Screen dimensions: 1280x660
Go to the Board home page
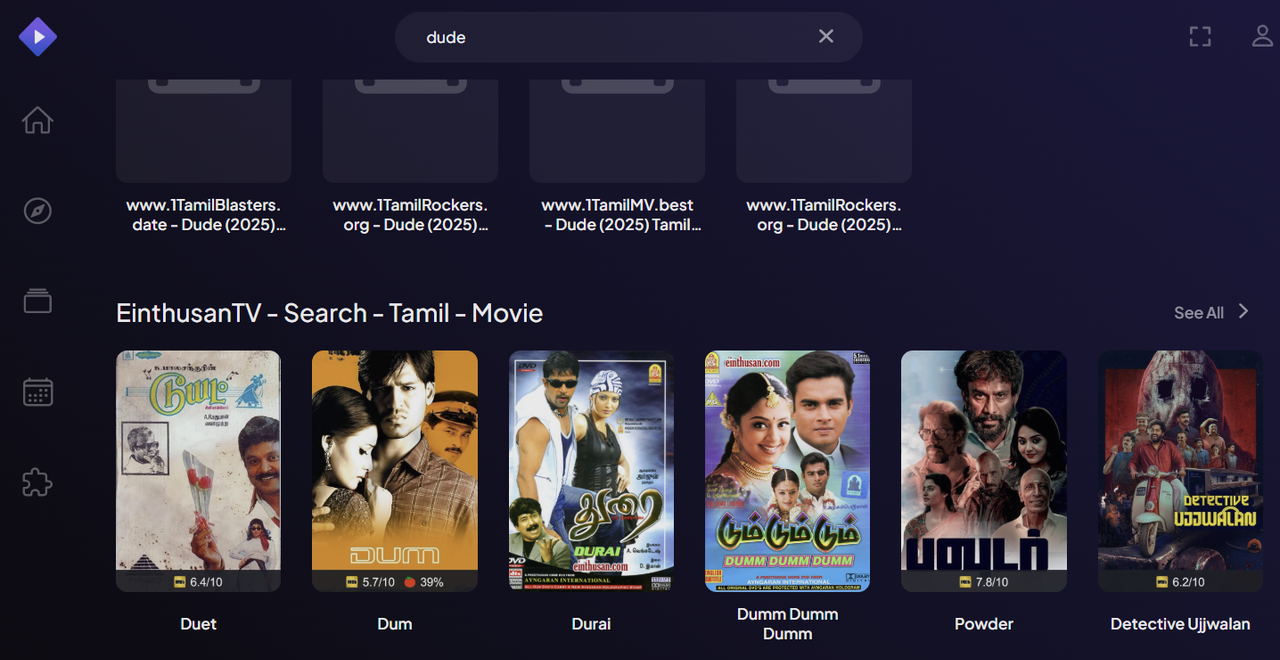pyautogui.click(x=37, y=120)
